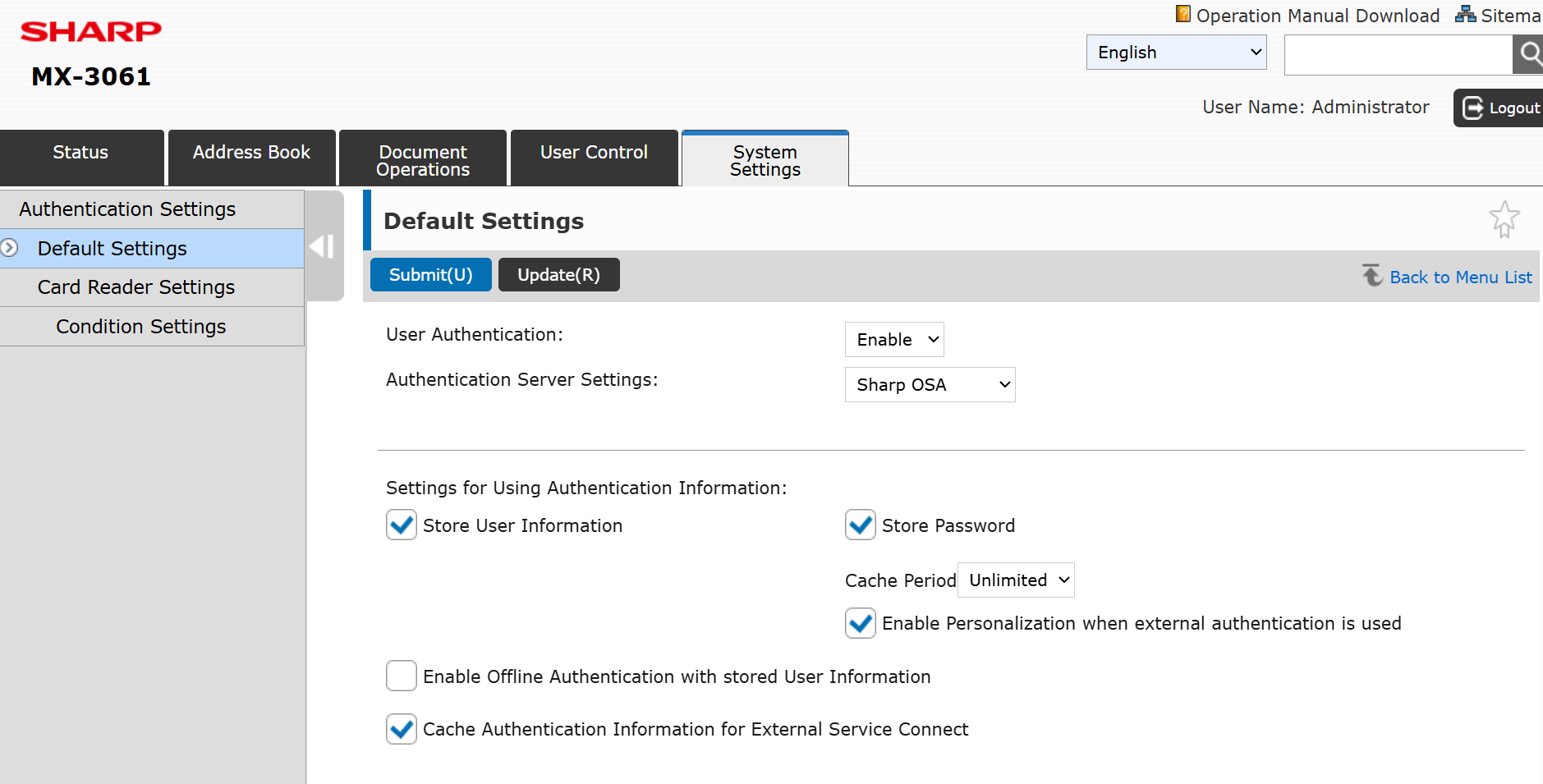The height and width of the screenshot is (784, 1543).
Task: Click the Back to Menu List arrow icon
Action: pyautogui.click(x=1372, y=276)
